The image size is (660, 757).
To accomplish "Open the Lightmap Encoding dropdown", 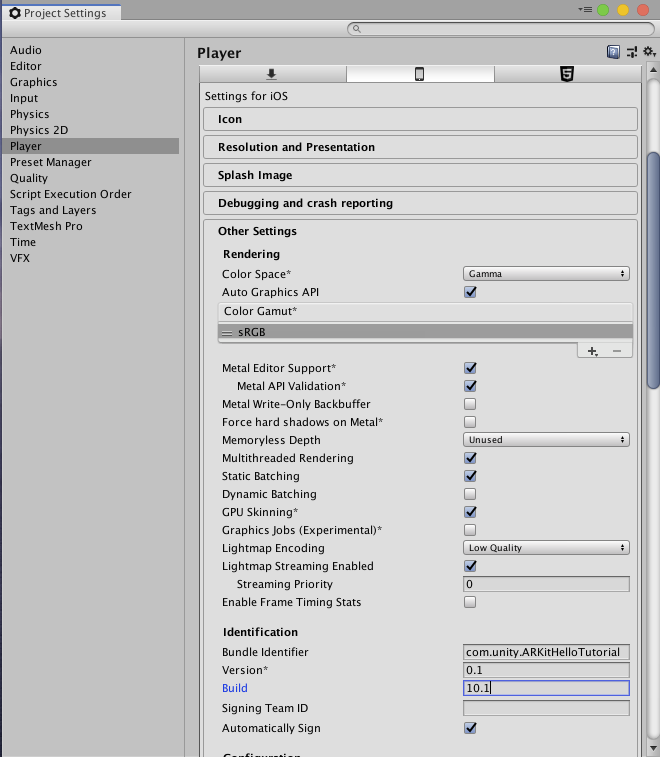I will [x=546, y=548].
